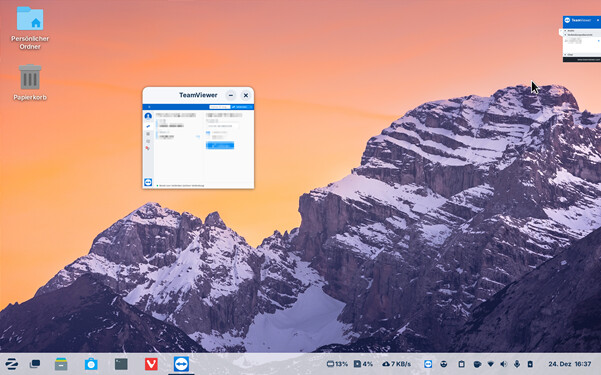This screenshot has width=601, height=375.
Task: Collapse the first section in TeamViewer side panel
Action: [x=566, y=30]
